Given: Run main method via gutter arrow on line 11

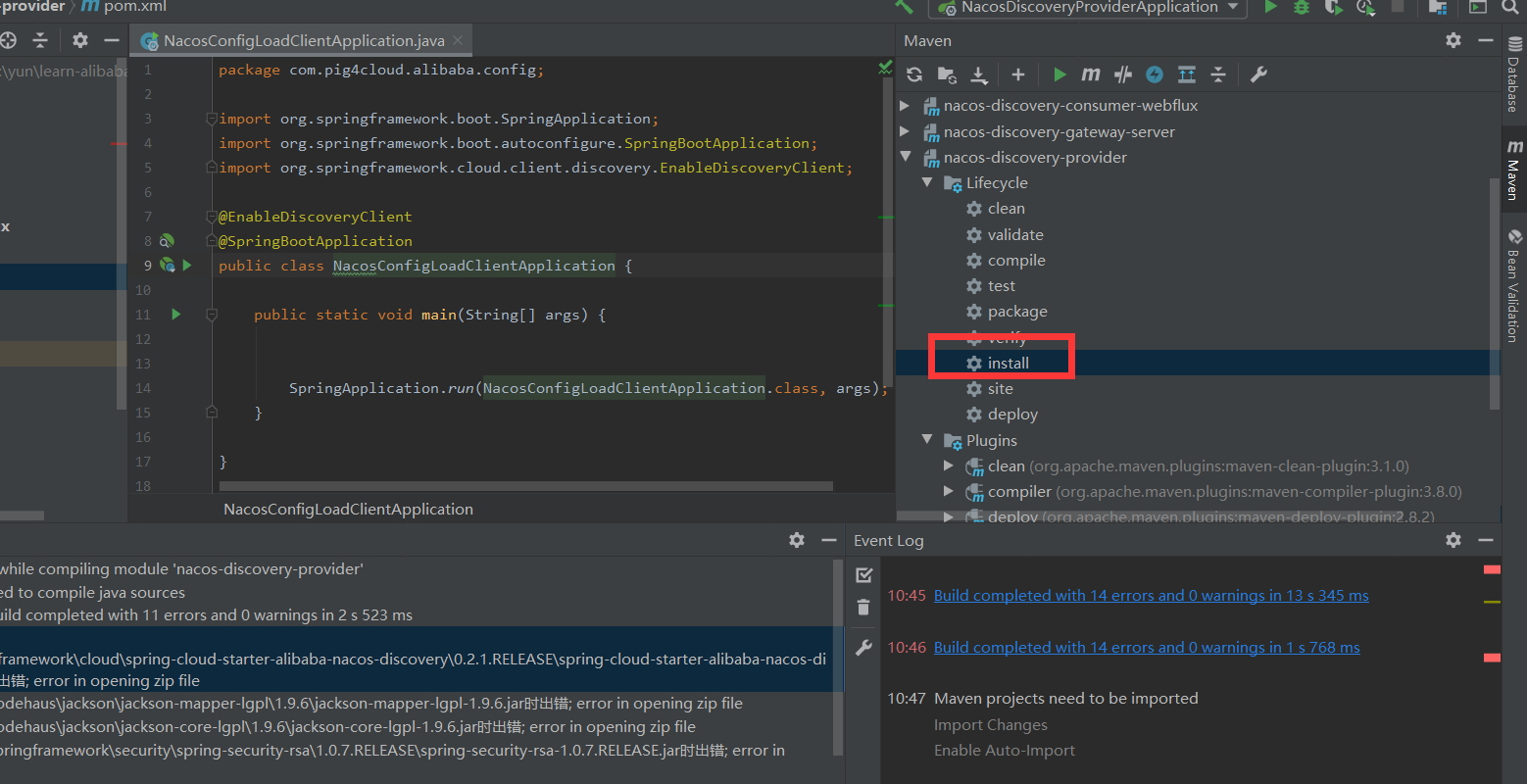Looking at the screenshot, I should (174, 314).
